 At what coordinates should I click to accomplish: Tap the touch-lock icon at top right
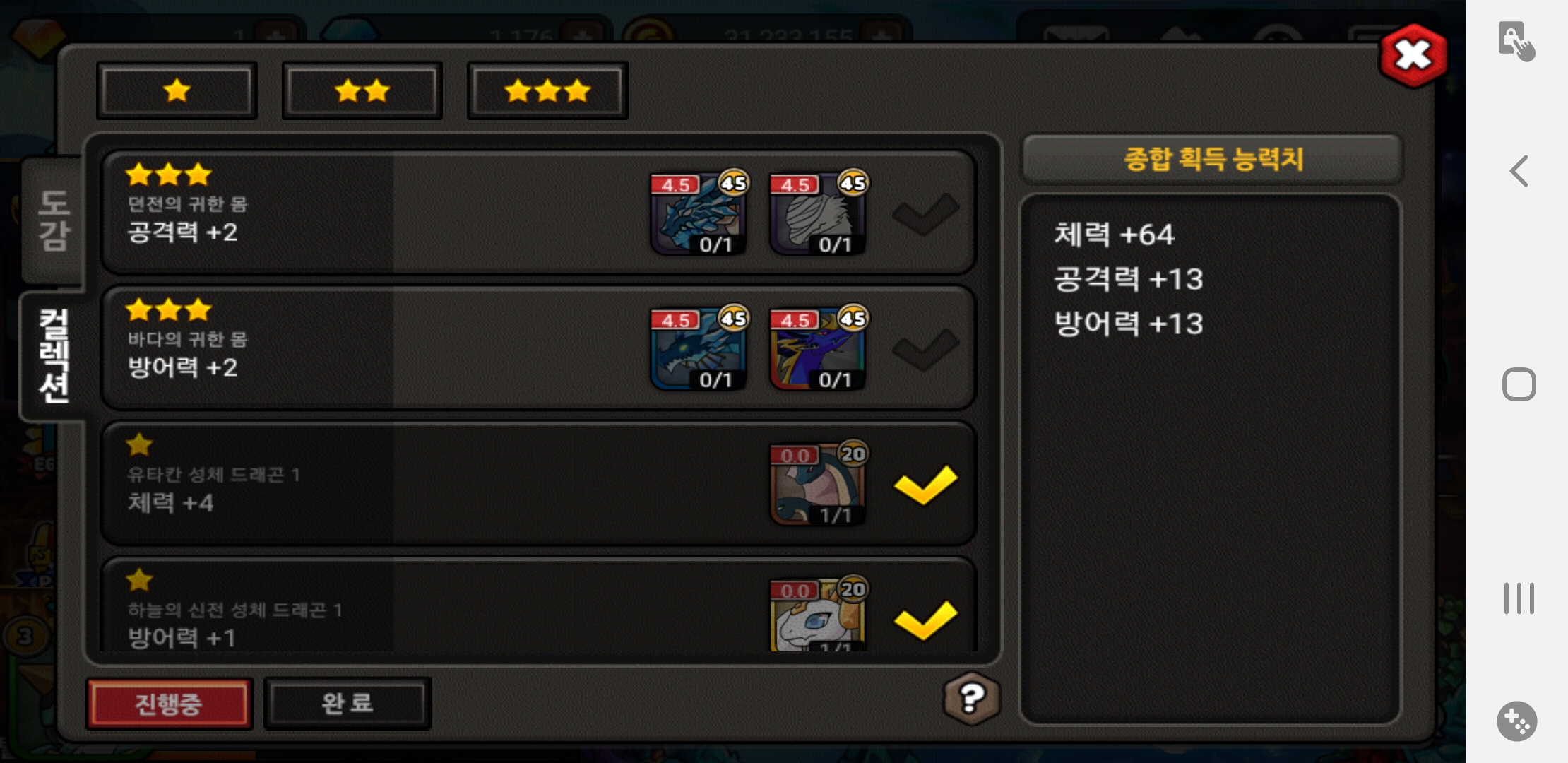point(1516,41)
